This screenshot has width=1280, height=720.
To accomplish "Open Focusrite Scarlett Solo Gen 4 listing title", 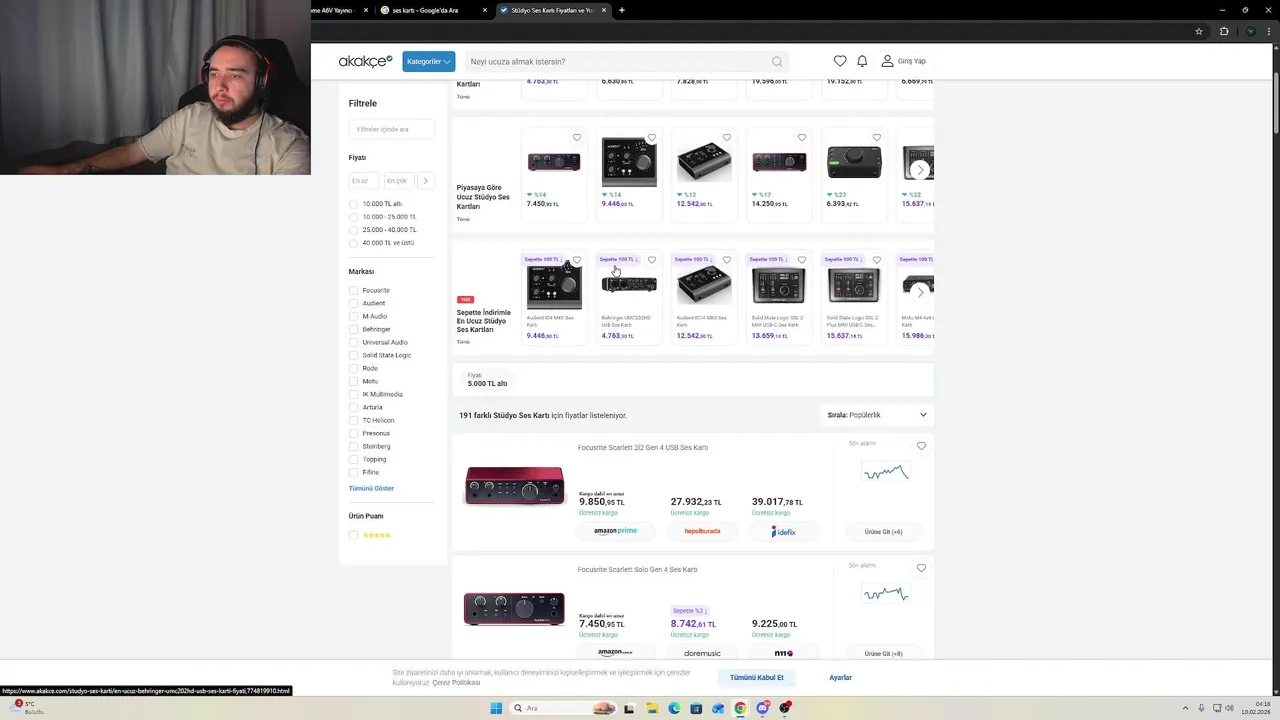I will pyautogui.click(x=638, y=569).
